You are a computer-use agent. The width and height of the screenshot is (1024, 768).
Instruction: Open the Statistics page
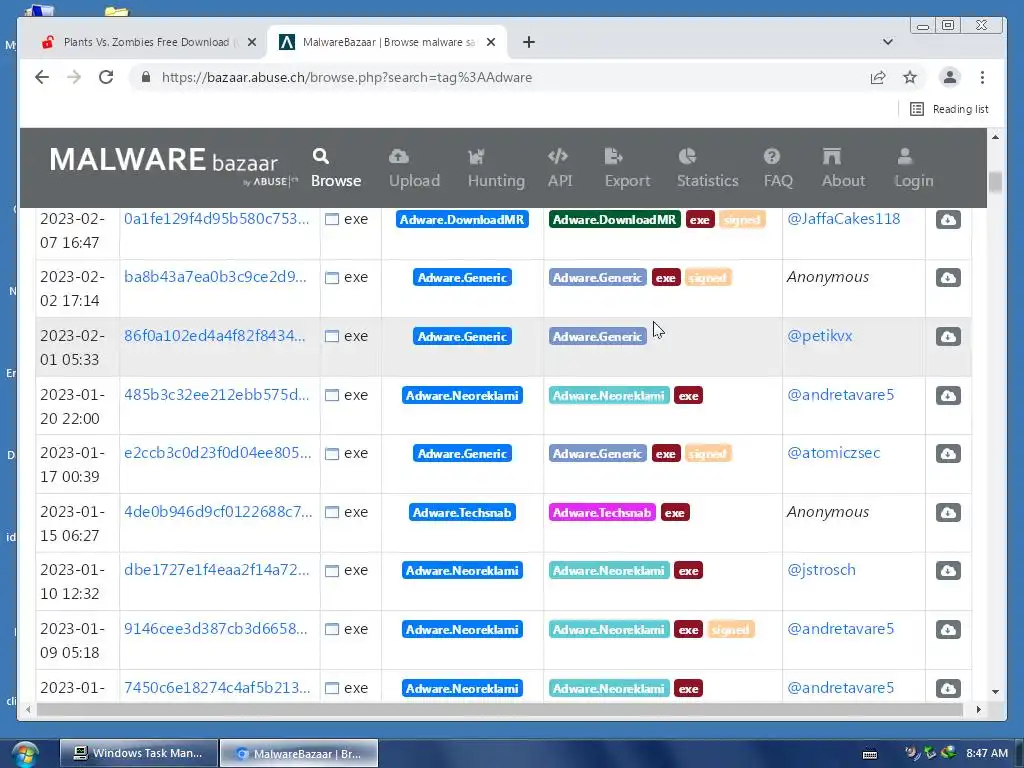707,168
